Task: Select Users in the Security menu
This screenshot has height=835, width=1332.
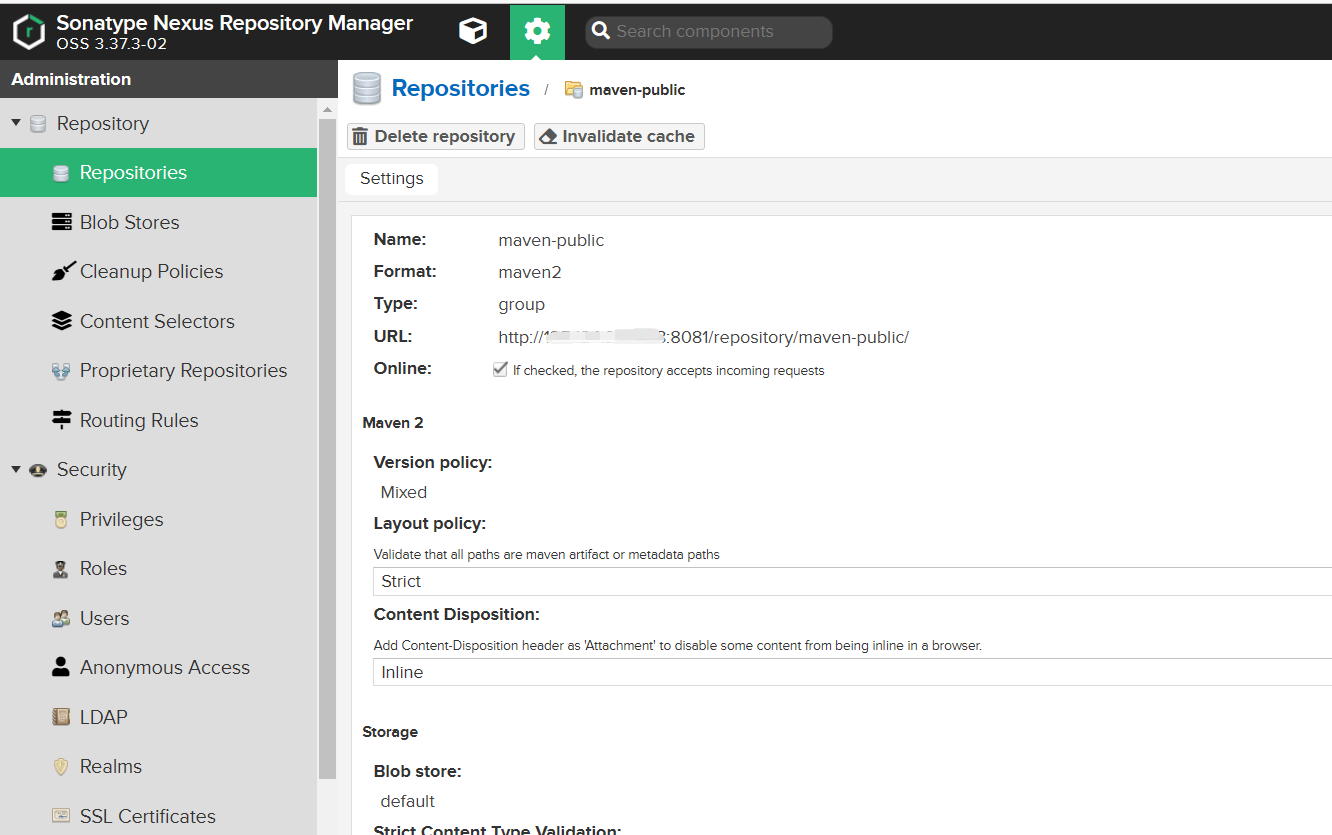Action: 63,617
